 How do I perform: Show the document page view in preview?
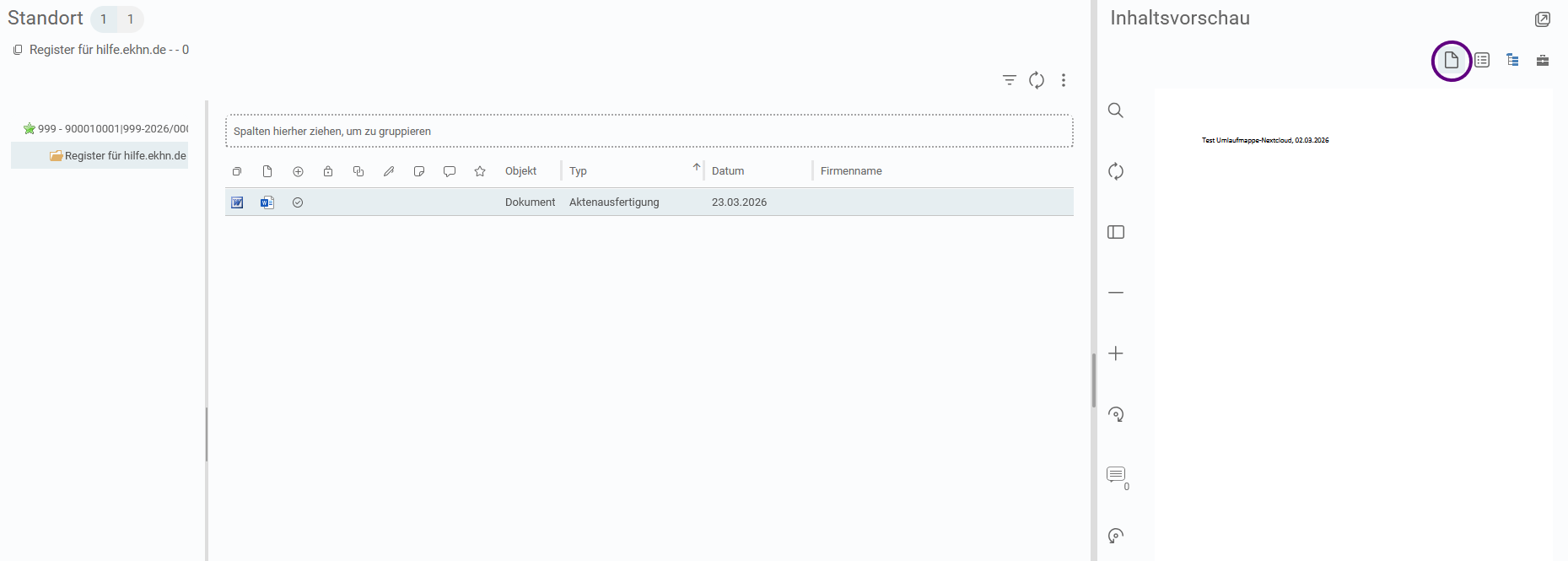point(1452,60)
